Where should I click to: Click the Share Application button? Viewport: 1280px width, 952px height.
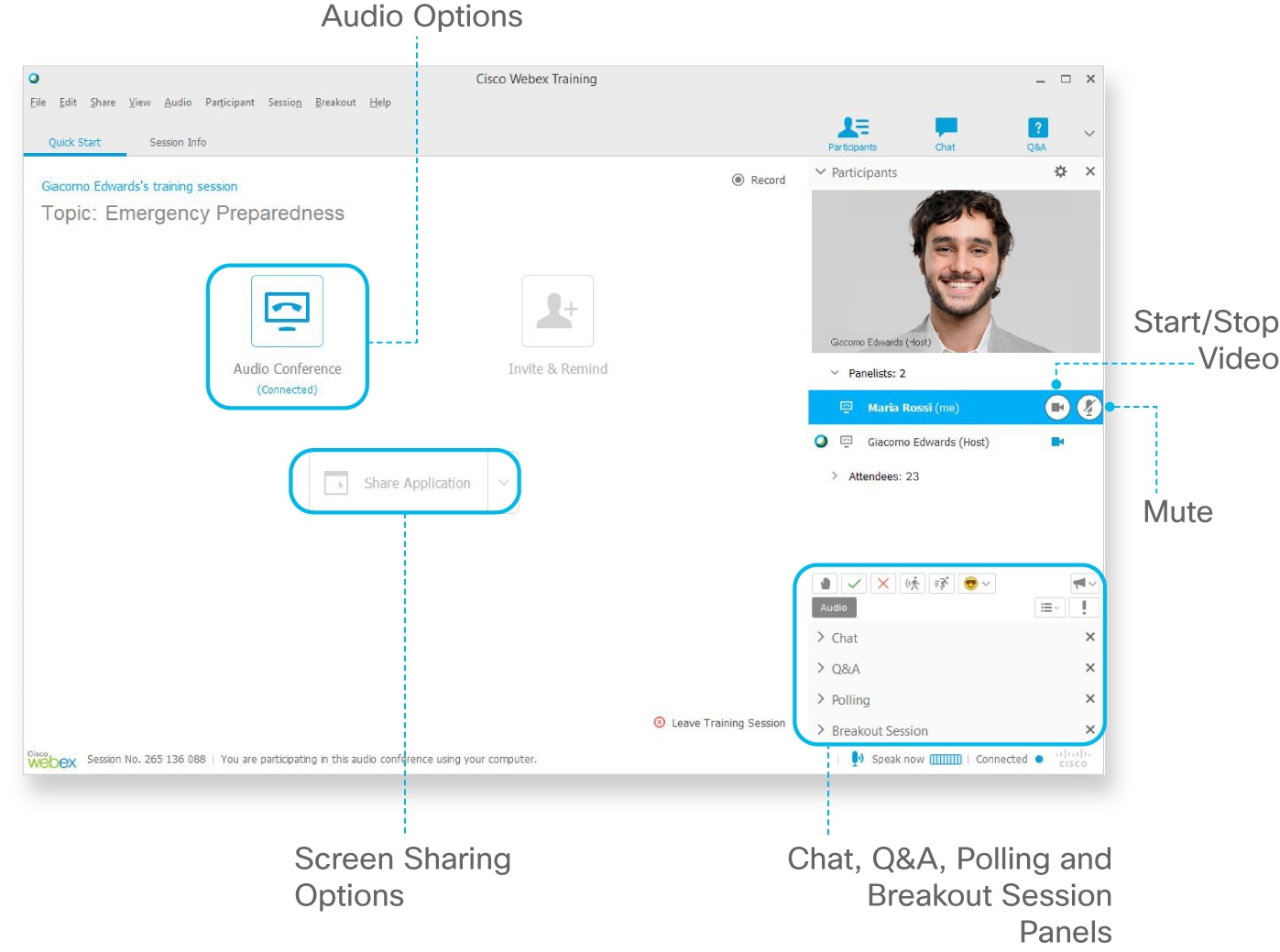[x=399, y=483]
